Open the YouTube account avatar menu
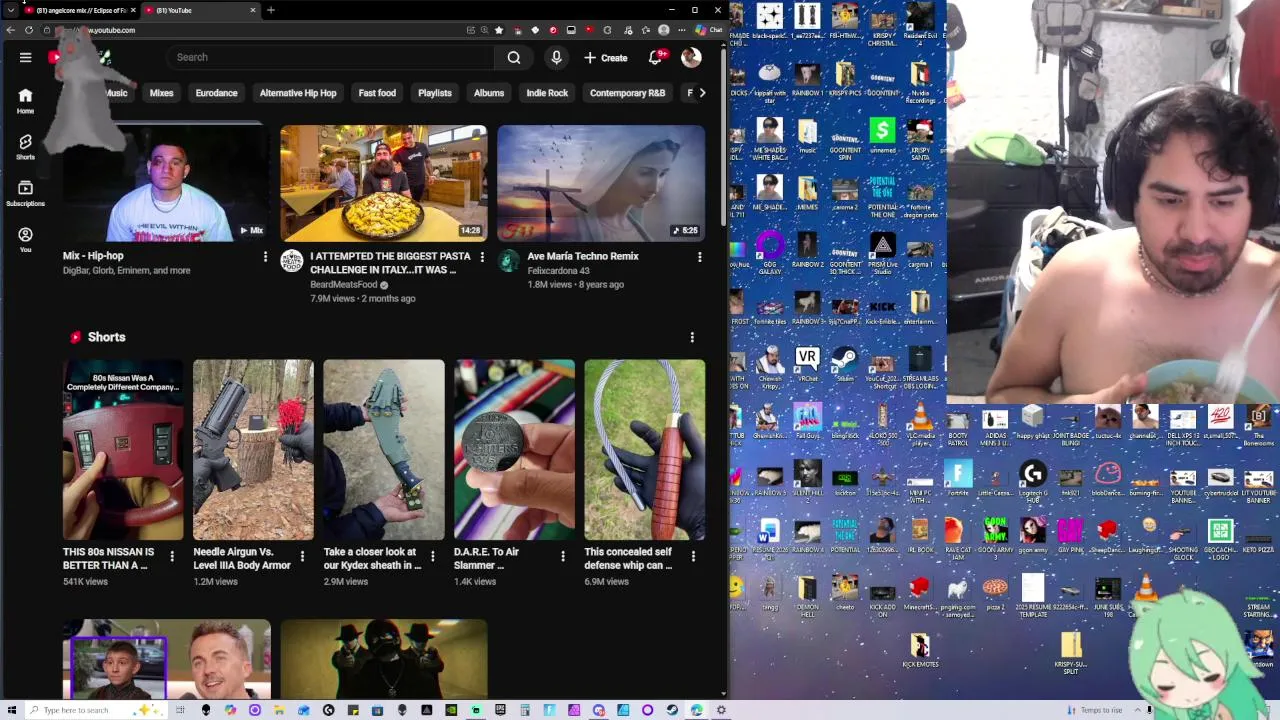This screenshot has height=720, width=1280. [691, 57]
